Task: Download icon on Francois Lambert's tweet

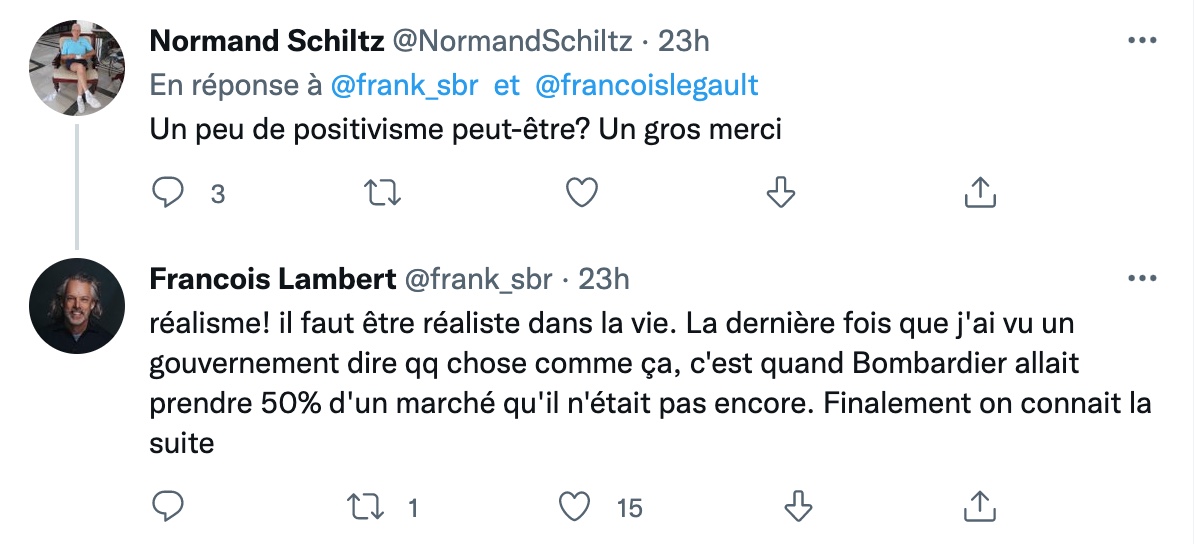Action: (x=797, y=507)
